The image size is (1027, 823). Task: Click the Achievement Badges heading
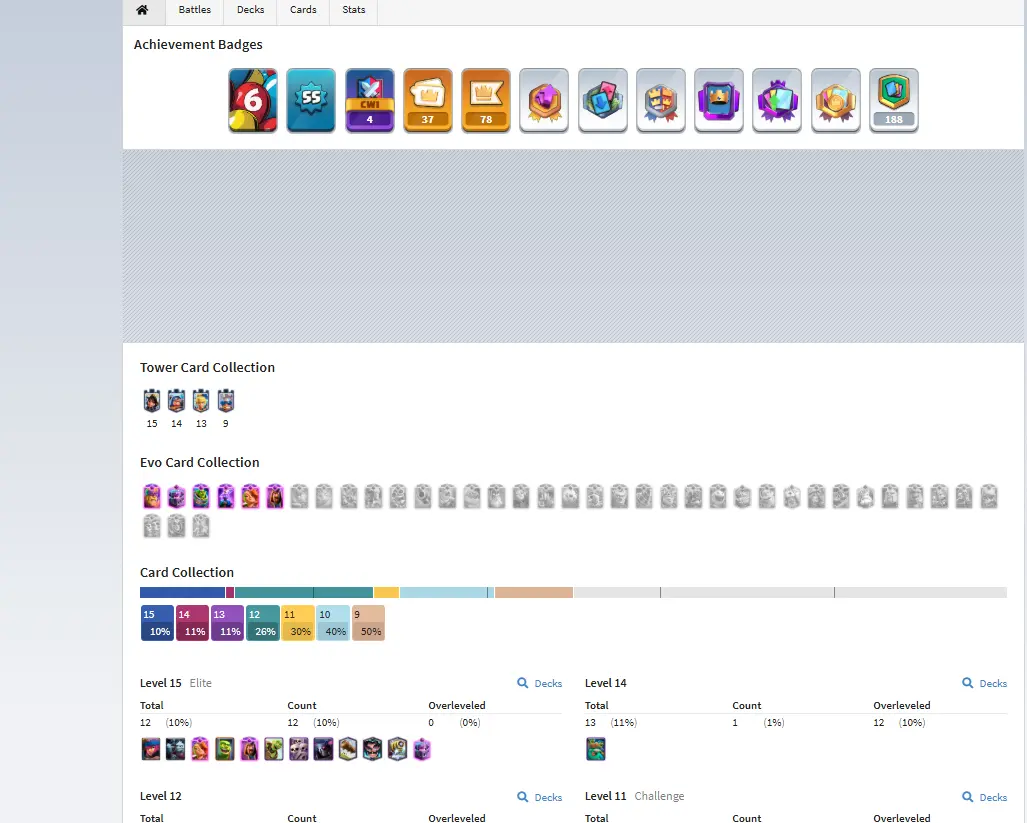coord(198,45)
